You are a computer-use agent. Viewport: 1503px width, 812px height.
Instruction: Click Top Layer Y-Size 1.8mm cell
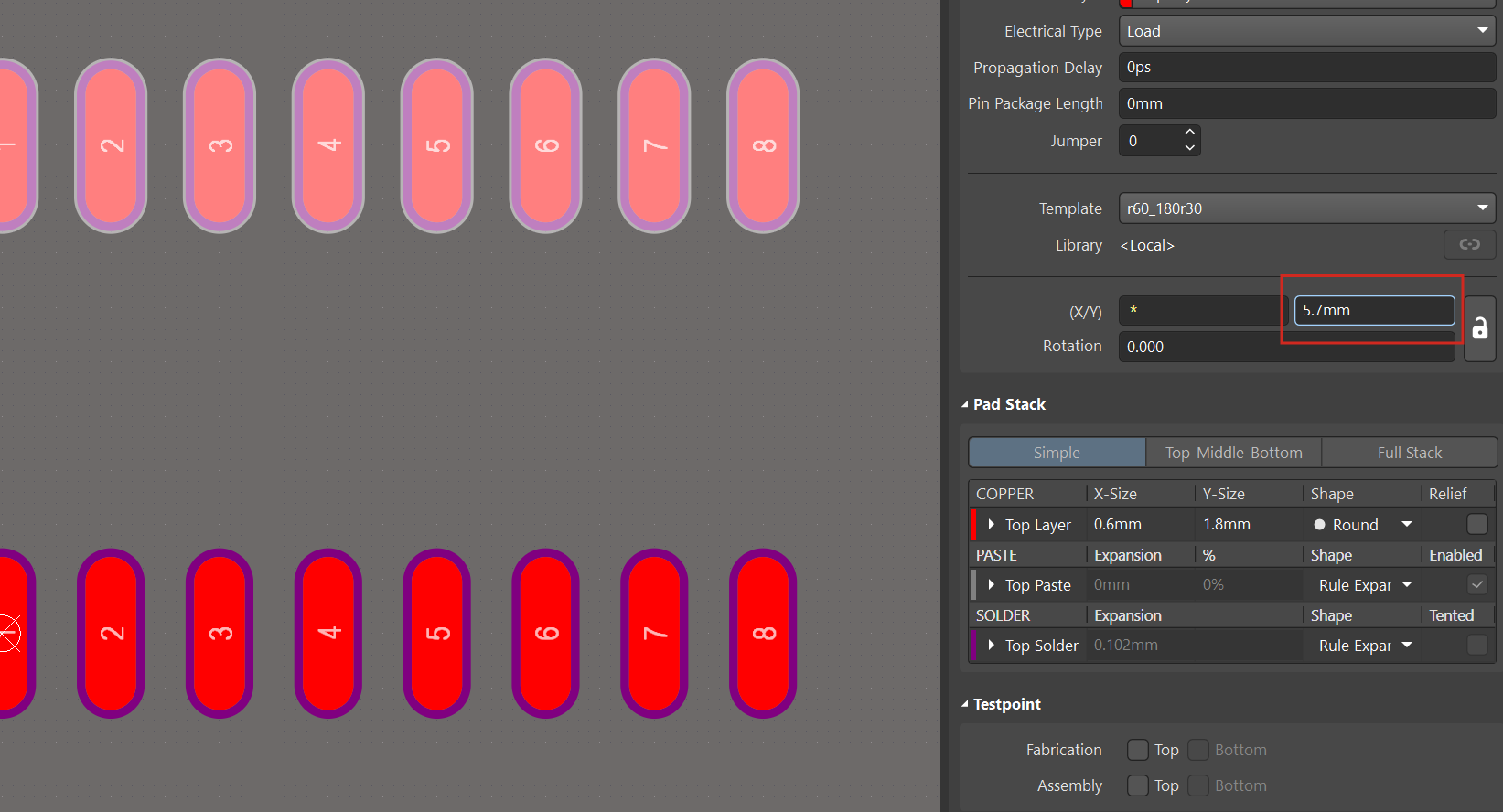pyautogui.click(x=1249, y=524)
